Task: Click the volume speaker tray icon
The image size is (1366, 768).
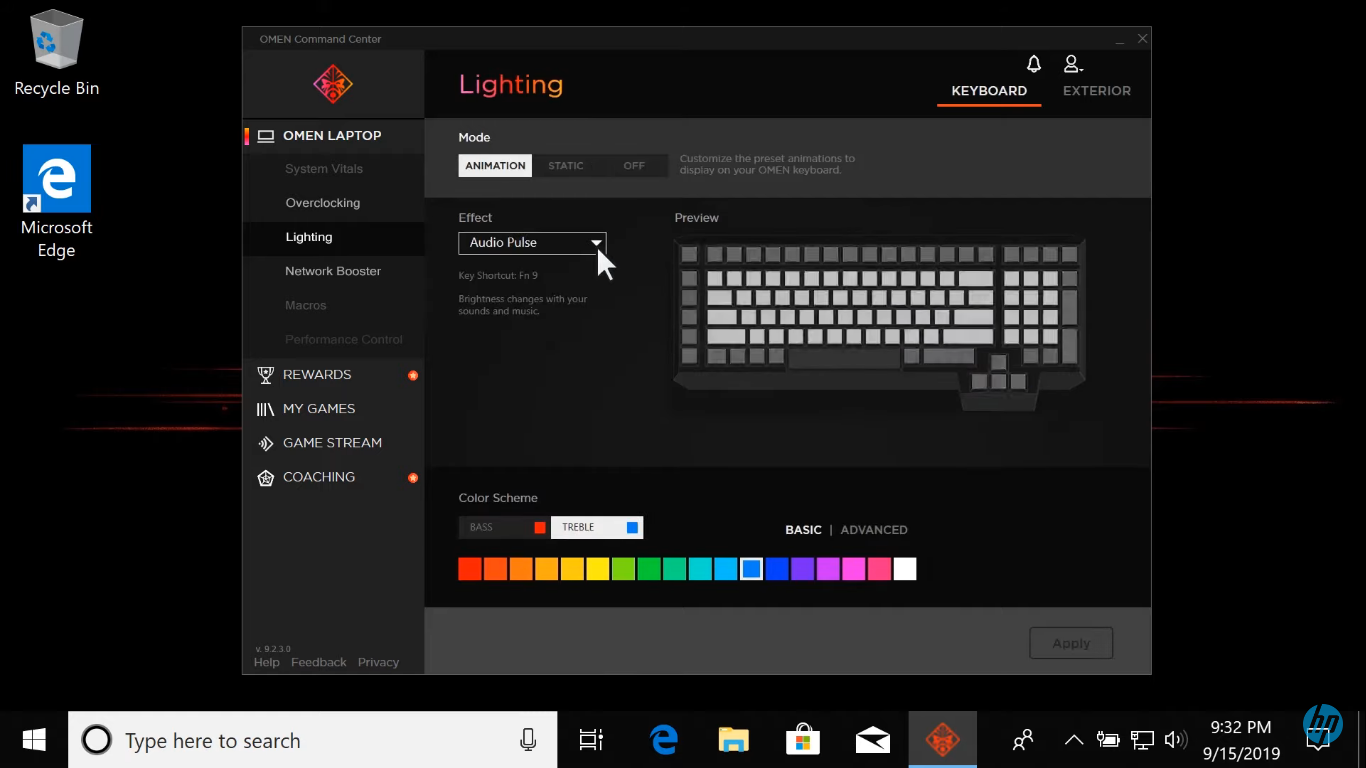Action: [1176, 740]
